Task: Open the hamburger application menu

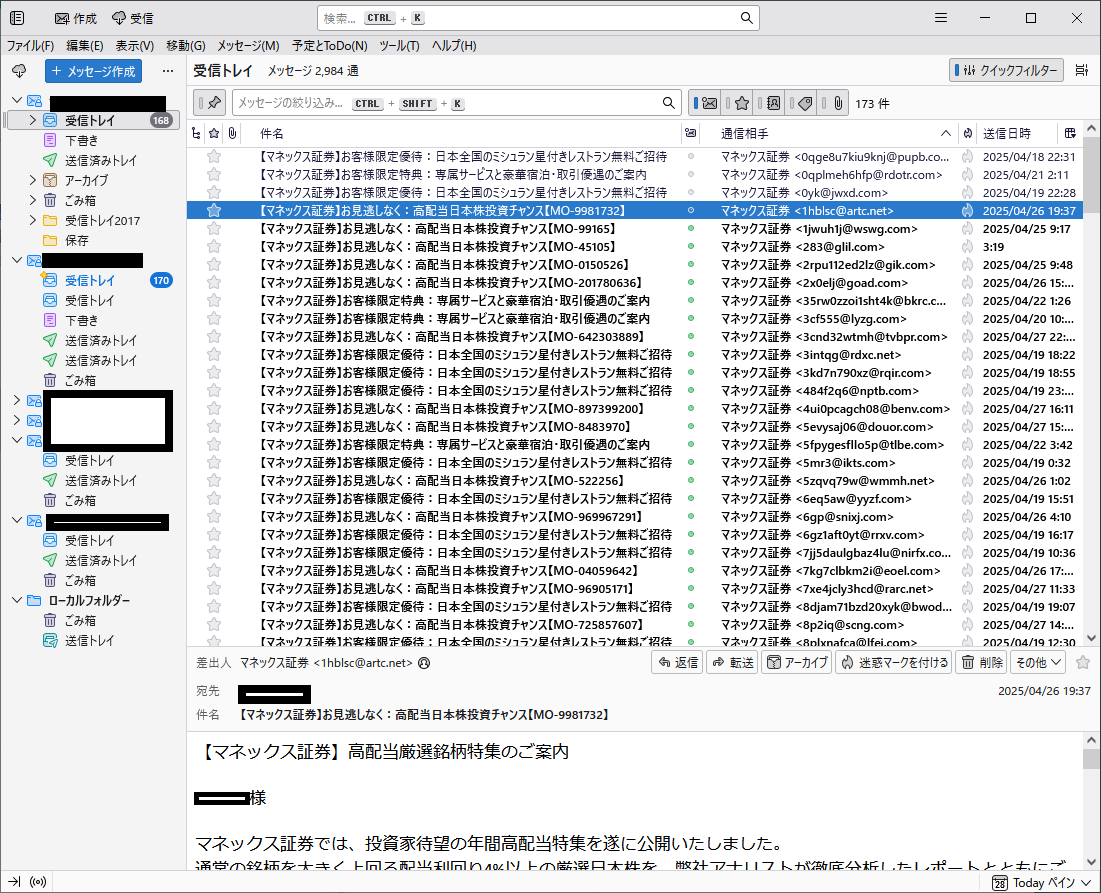Action: pos(941,18)
